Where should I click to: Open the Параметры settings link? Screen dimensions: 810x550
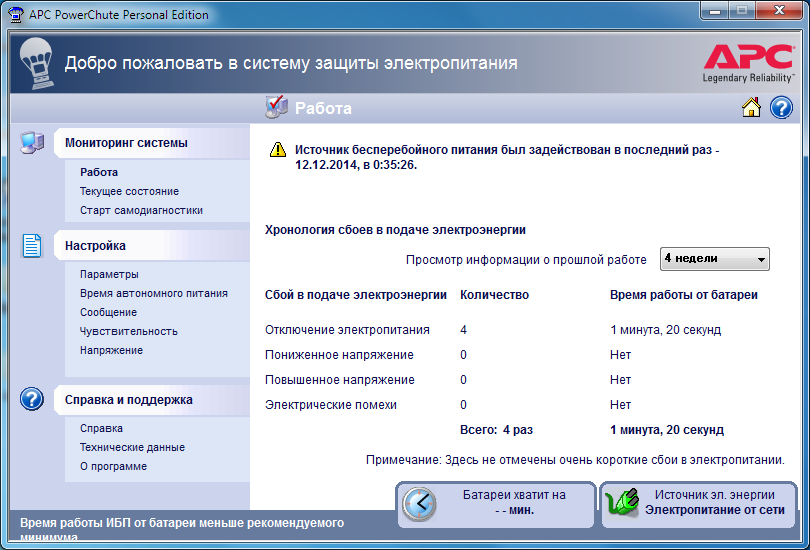109,274
